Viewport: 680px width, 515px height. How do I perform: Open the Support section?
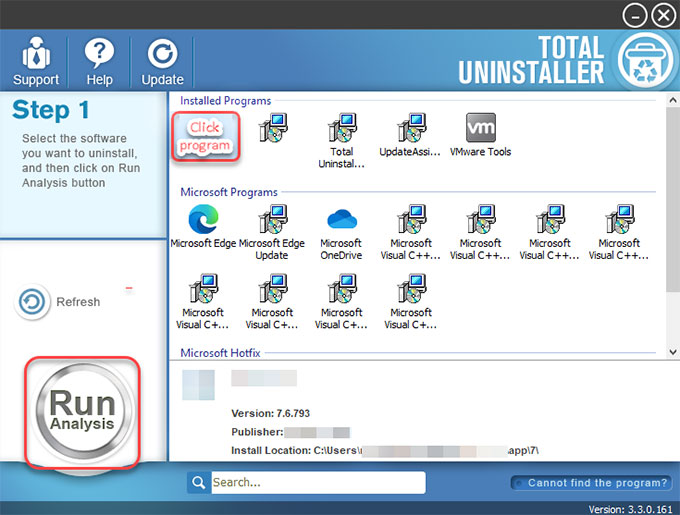[36, 61]
